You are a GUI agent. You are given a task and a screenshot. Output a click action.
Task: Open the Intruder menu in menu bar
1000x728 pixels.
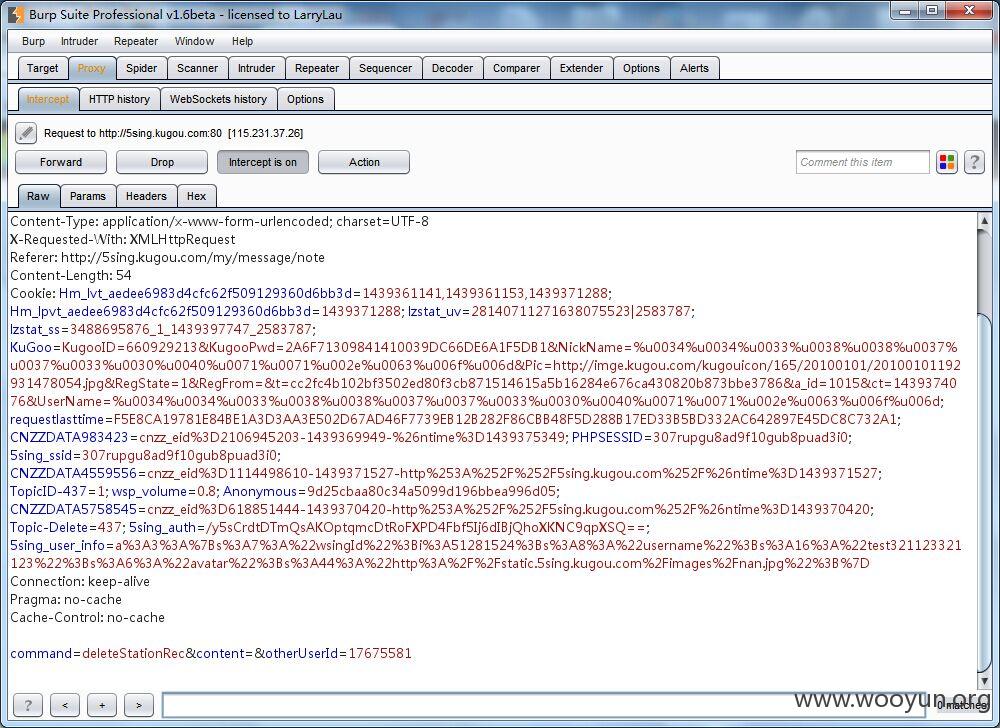(x=79, y=41)
